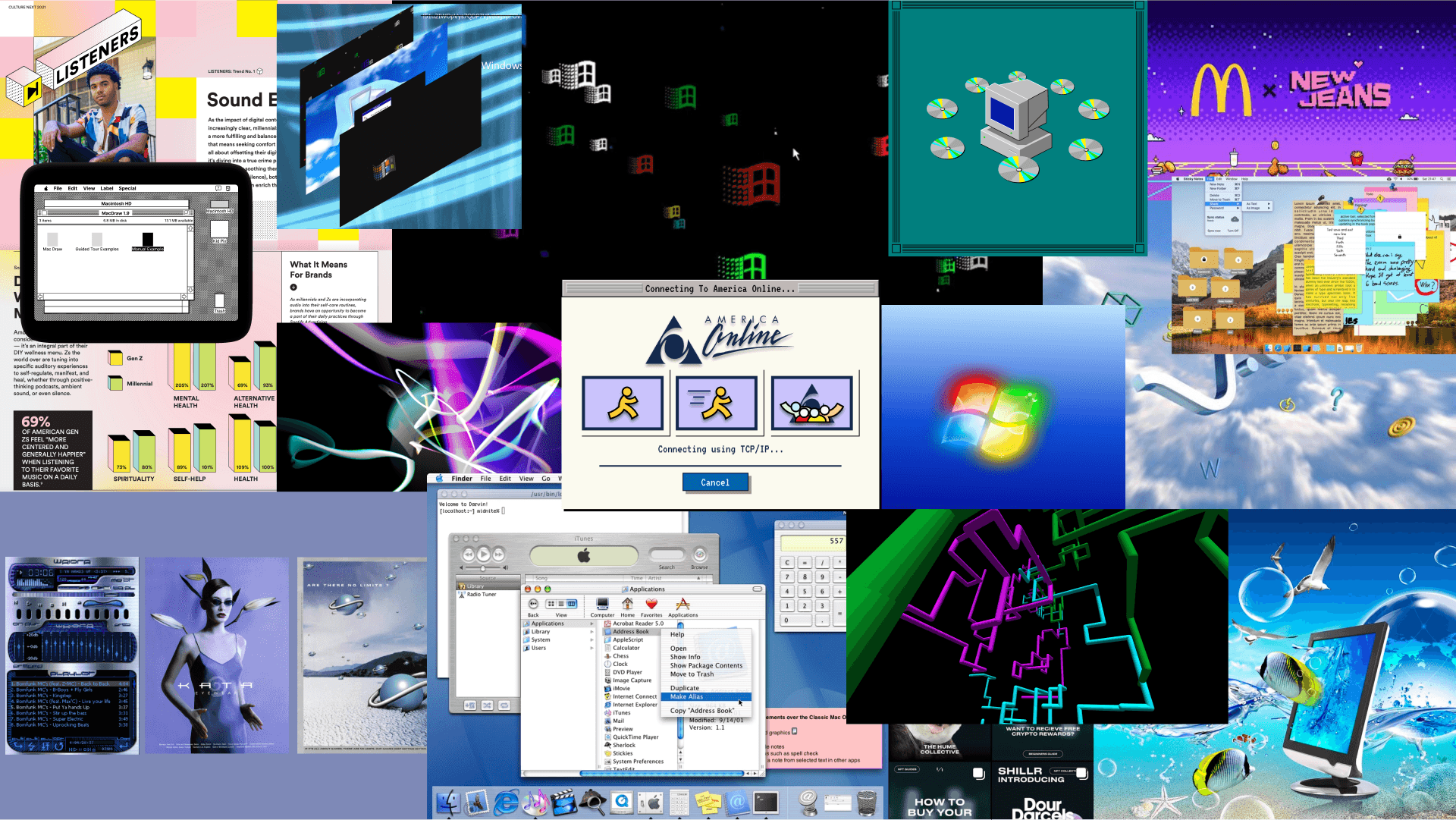Launch iMovie clapperboard in the dock
1456x820 pixels.
(564, 802)
